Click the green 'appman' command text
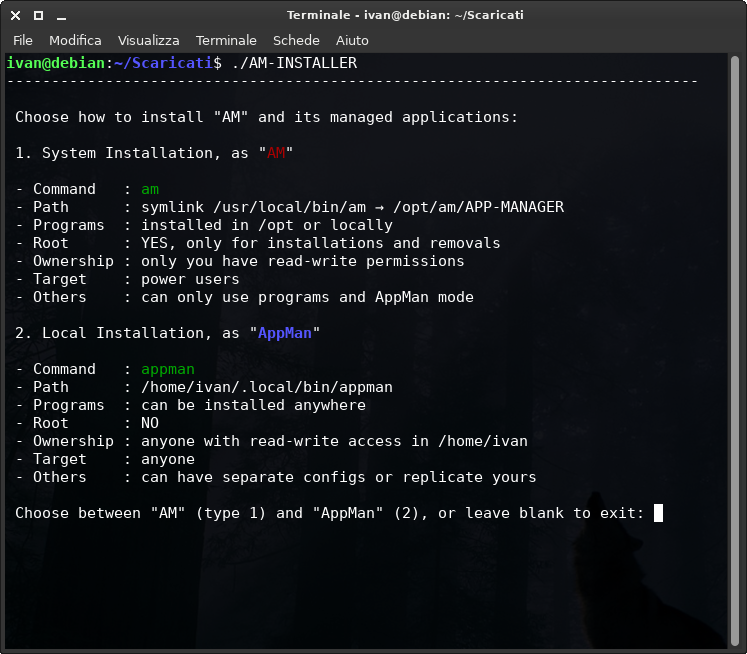Screen dimensions: 747x654 point(168,369)
